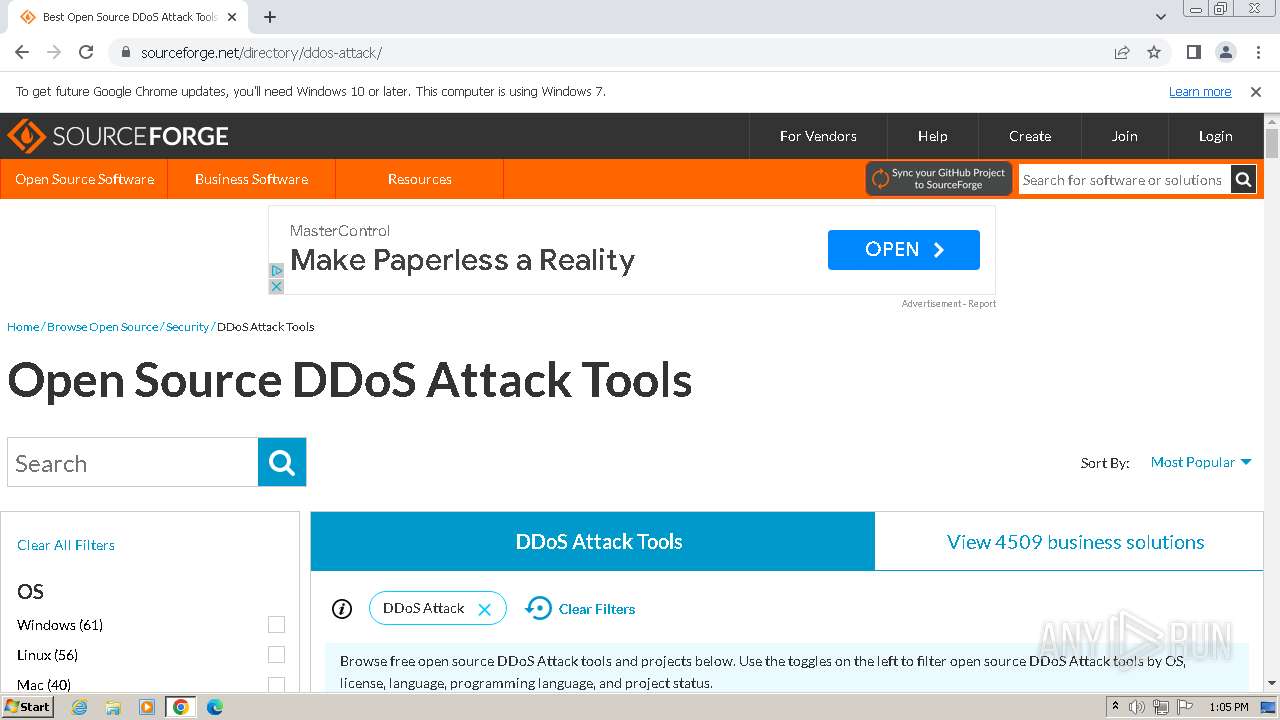
Task: Click the browser forward arrow
Action: pos(54,52)
